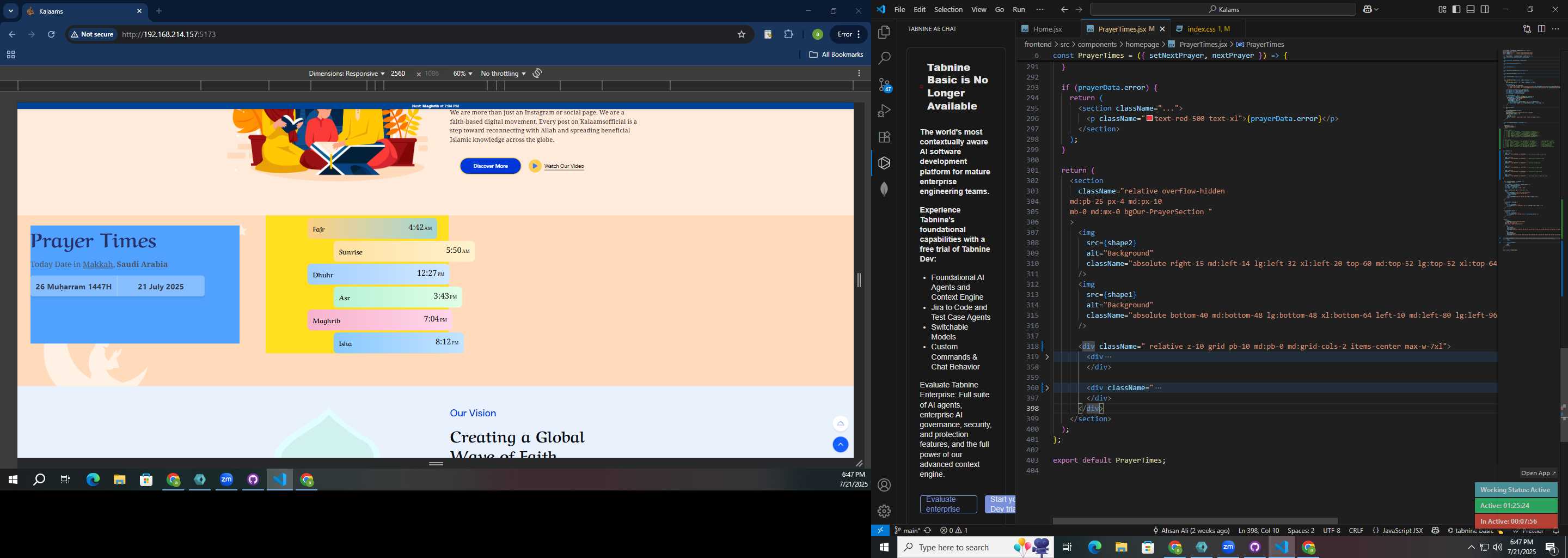This screenshot has height=558, width=1568.
Task: Click VS Code horizontal editor scrollbar
Action: (x=1195, y=521)
